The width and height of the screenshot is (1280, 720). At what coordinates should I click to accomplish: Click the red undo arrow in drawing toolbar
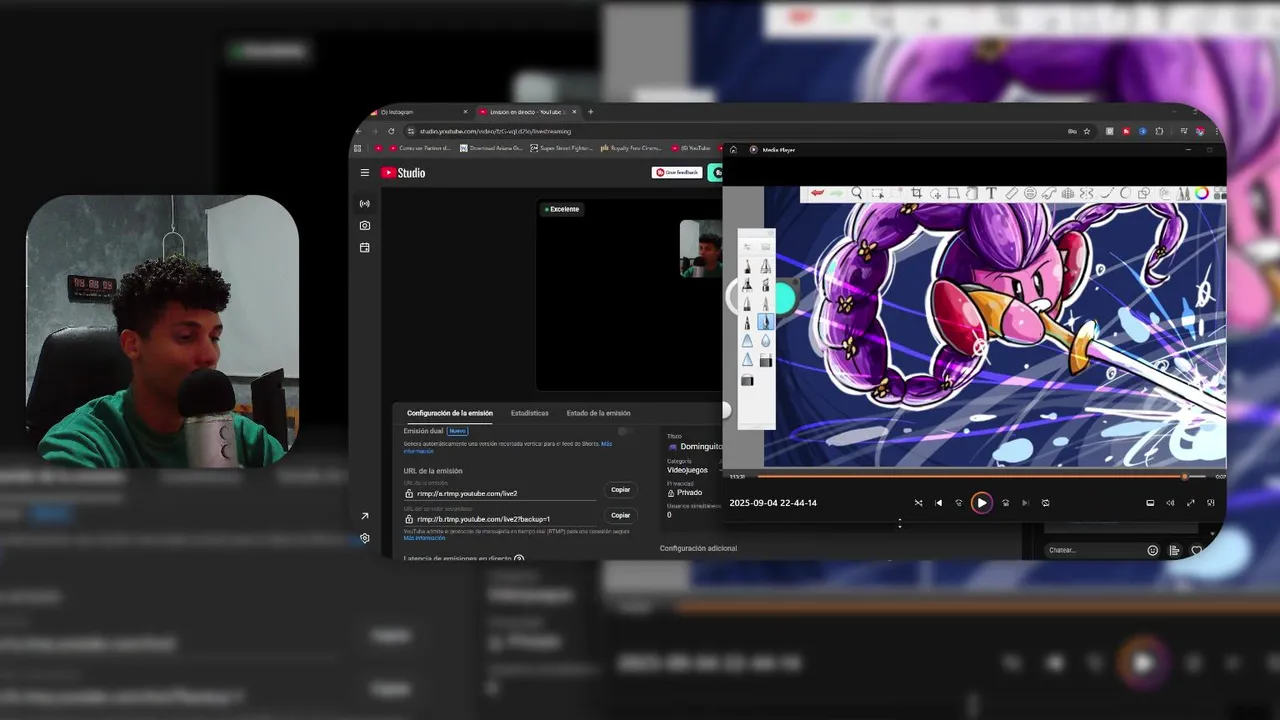pos(817,193)
